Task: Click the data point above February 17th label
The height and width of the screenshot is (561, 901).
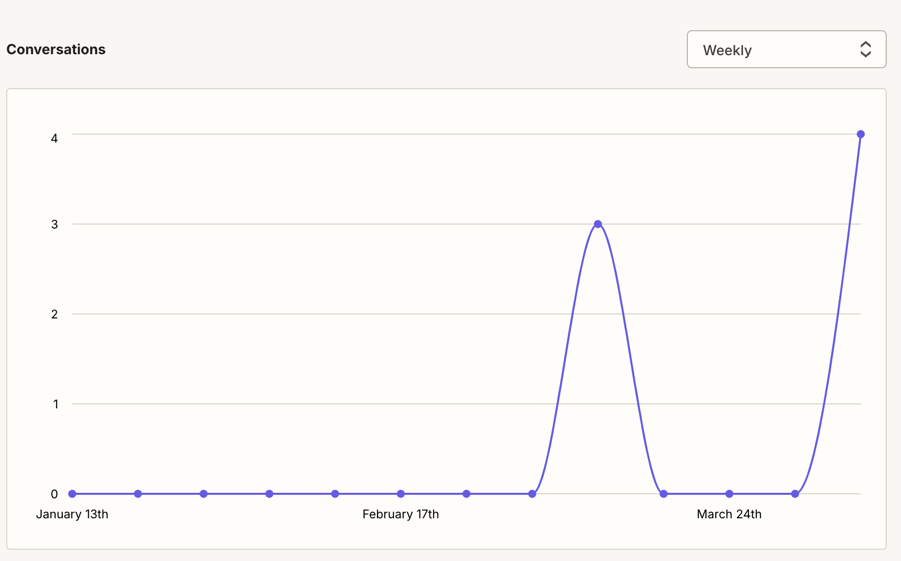Action: tap(401, 494)
